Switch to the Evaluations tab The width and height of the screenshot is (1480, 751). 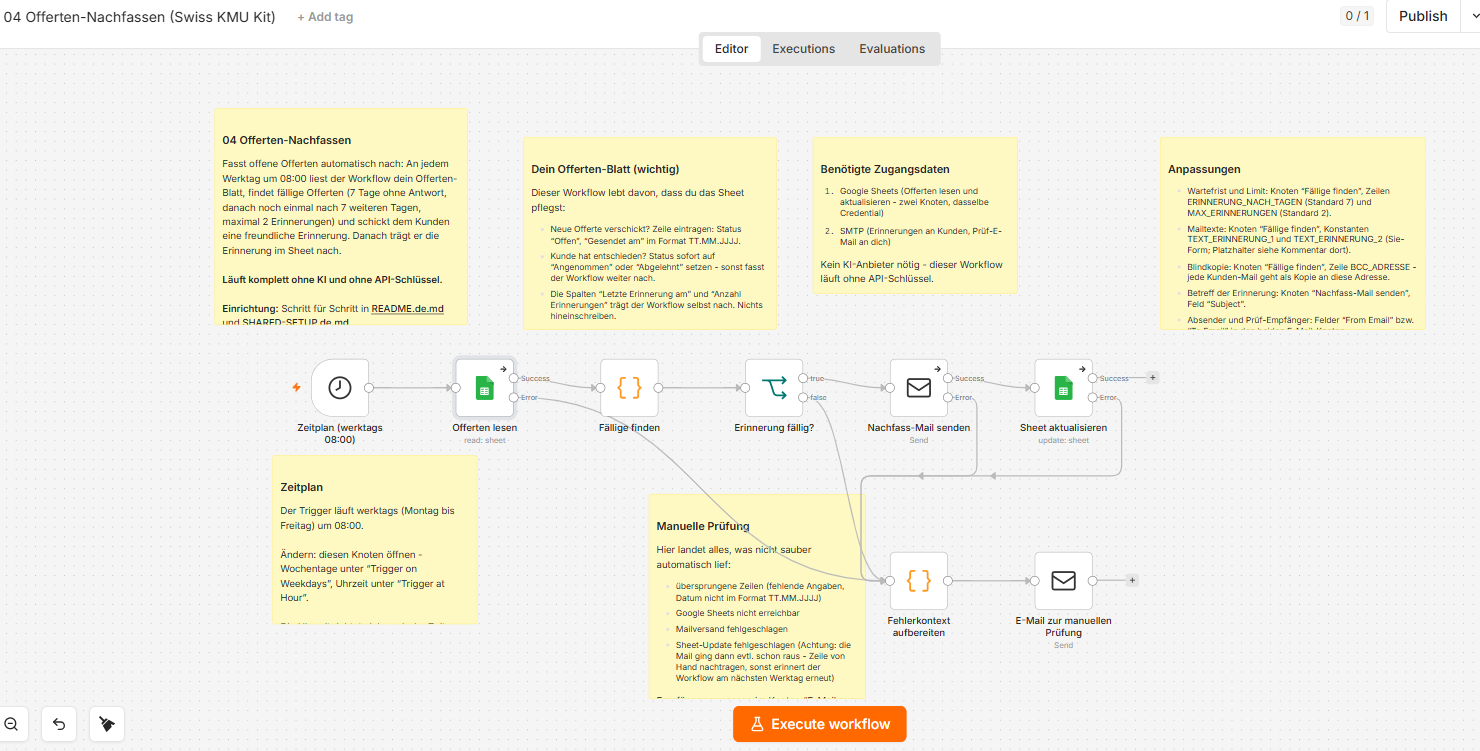tap(892, 49)
